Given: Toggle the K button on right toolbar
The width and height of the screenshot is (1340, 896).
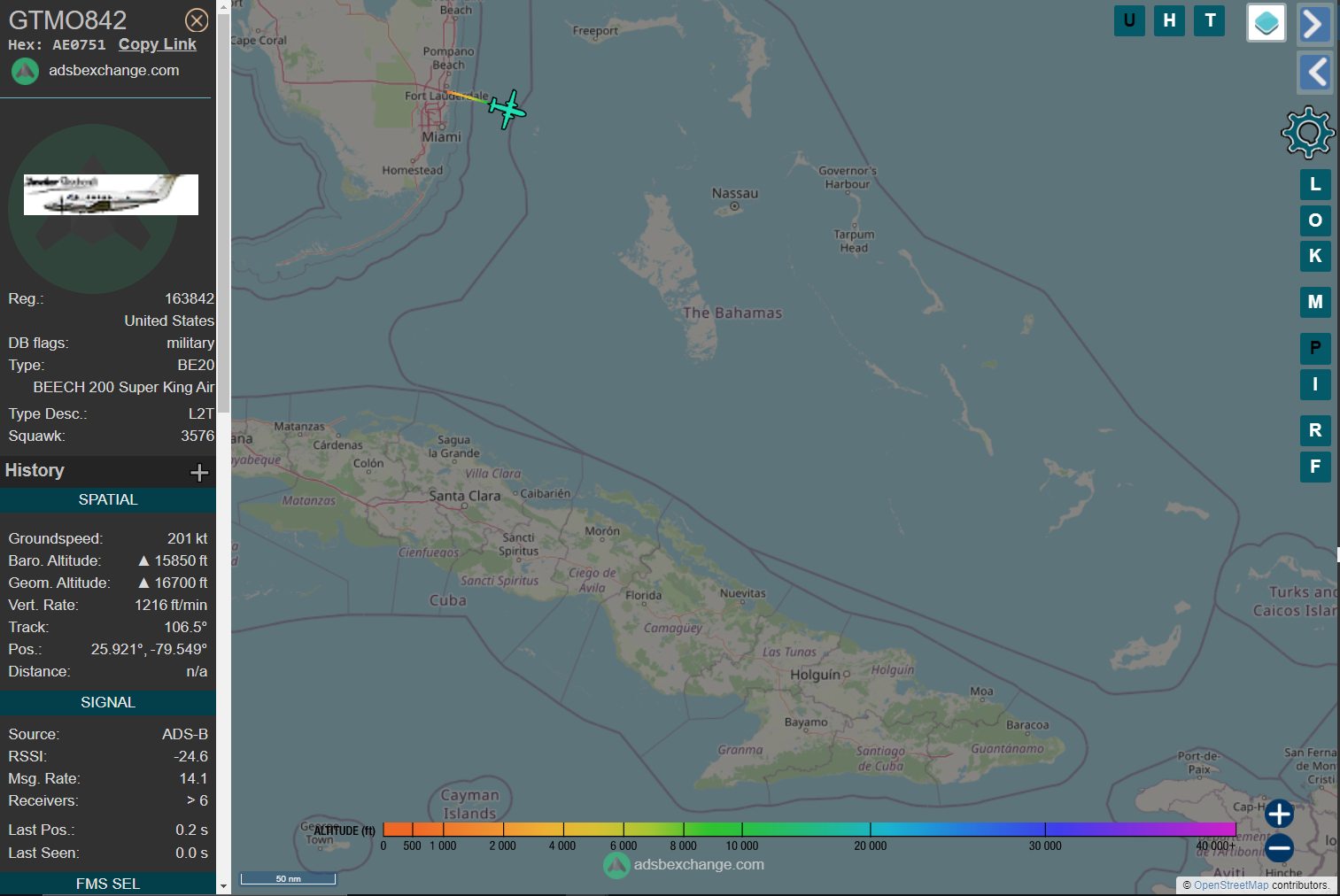Looking at the screenshot, I should point(1315,256).
